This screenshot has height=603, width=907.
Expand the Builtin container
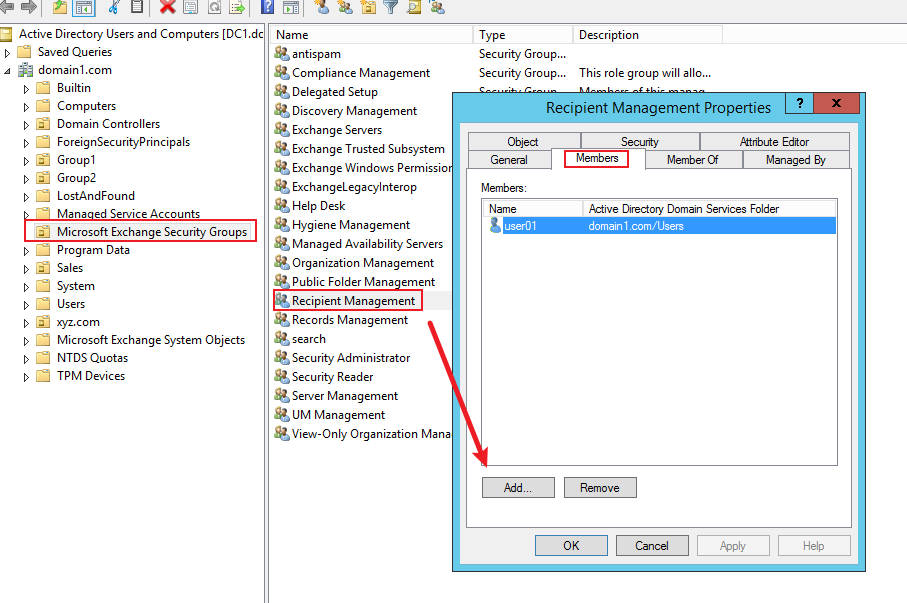(x=26, y=89)
